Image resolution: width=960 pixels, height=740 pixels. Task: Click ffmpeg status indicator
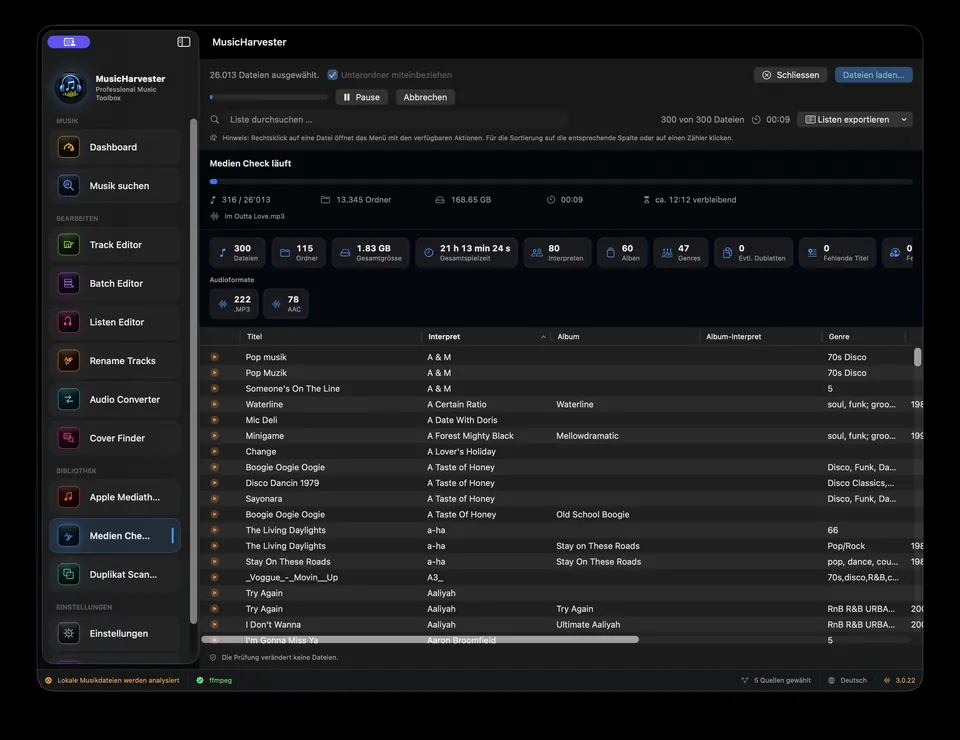click(214, 680)
